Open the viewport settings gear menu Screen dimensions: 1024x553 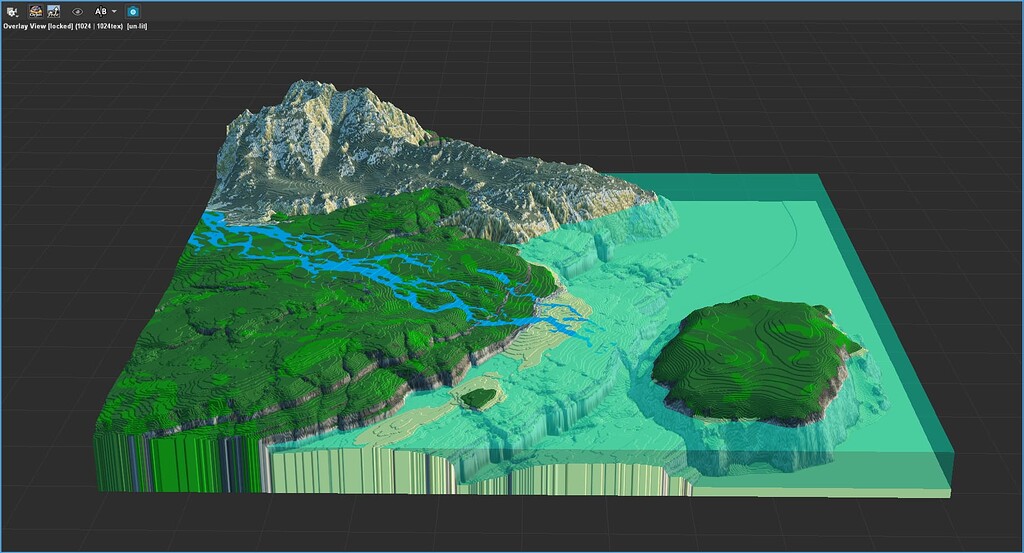pos(12,11)
